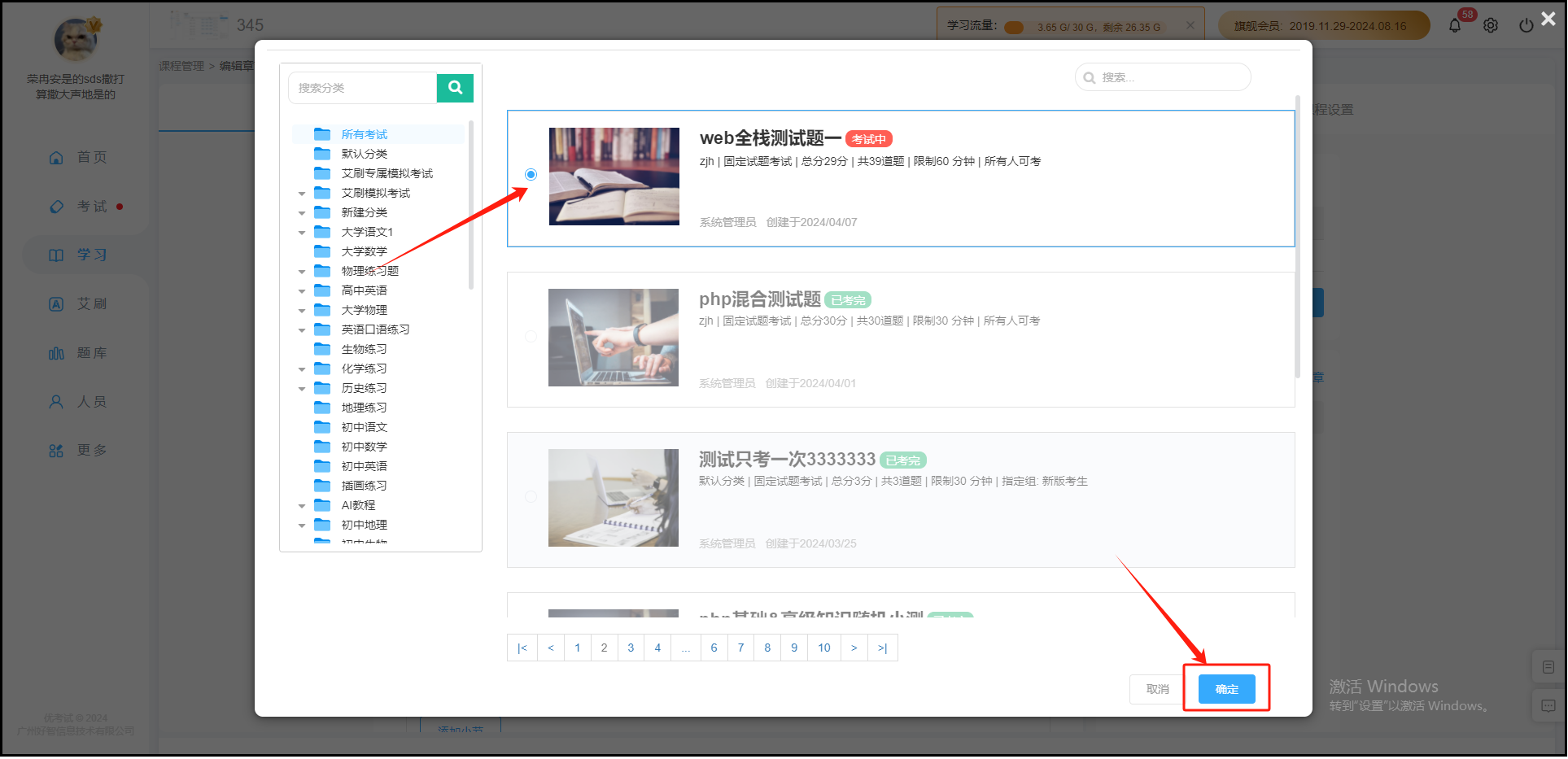This screenshot has width=1568, height=759.
Task: Expand the 历史练习 tree node
Action: (x=302, y=389)
